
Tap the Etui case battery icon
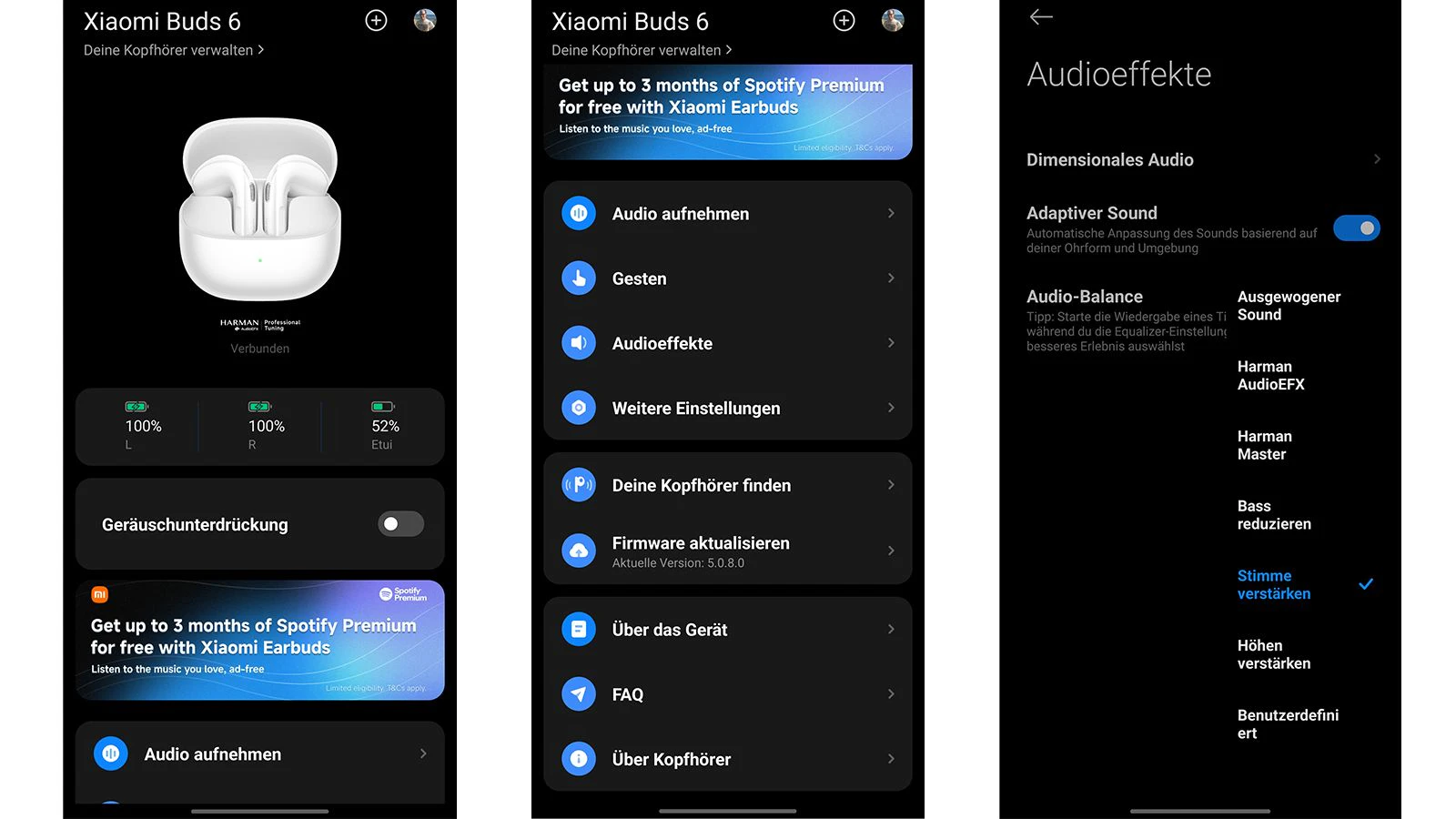383,407
